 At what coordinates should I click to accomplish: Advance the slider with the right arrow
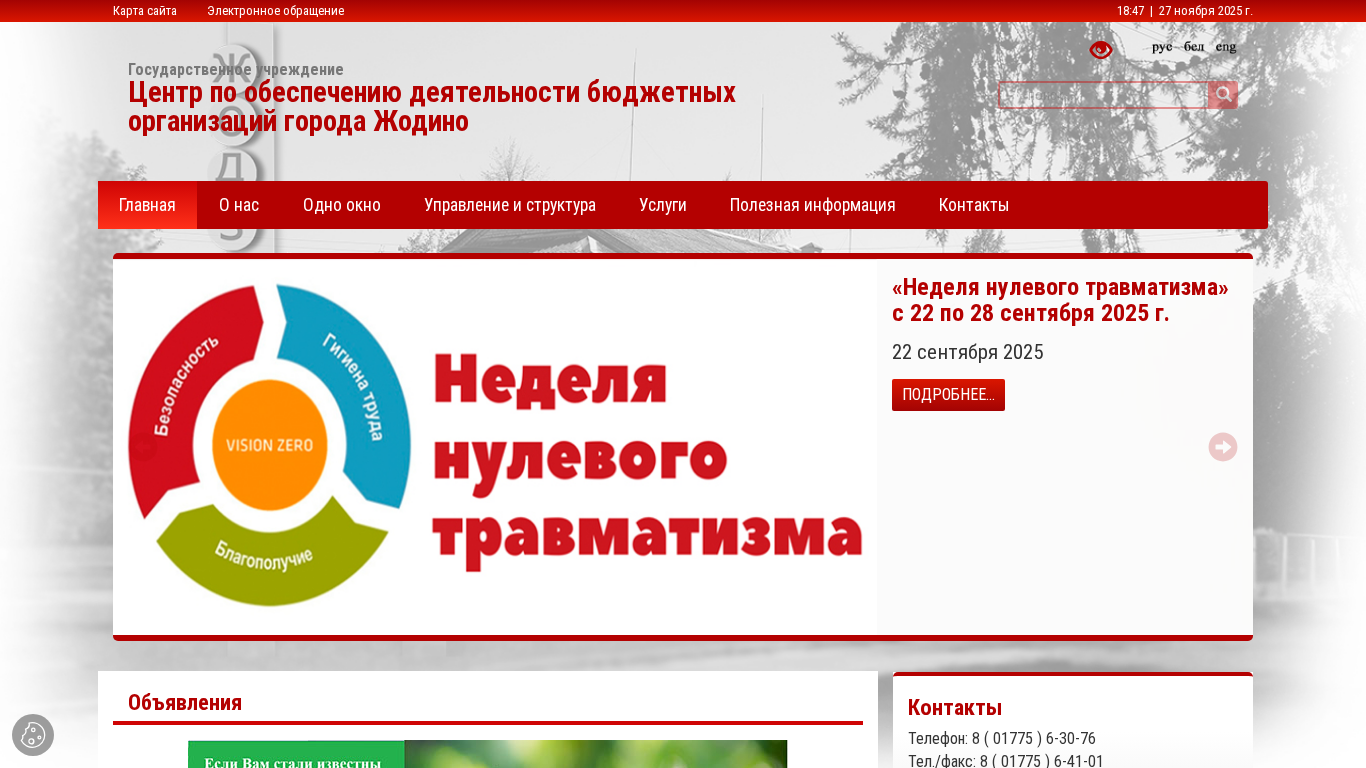pyautogui.click(x=1223, y=447)
